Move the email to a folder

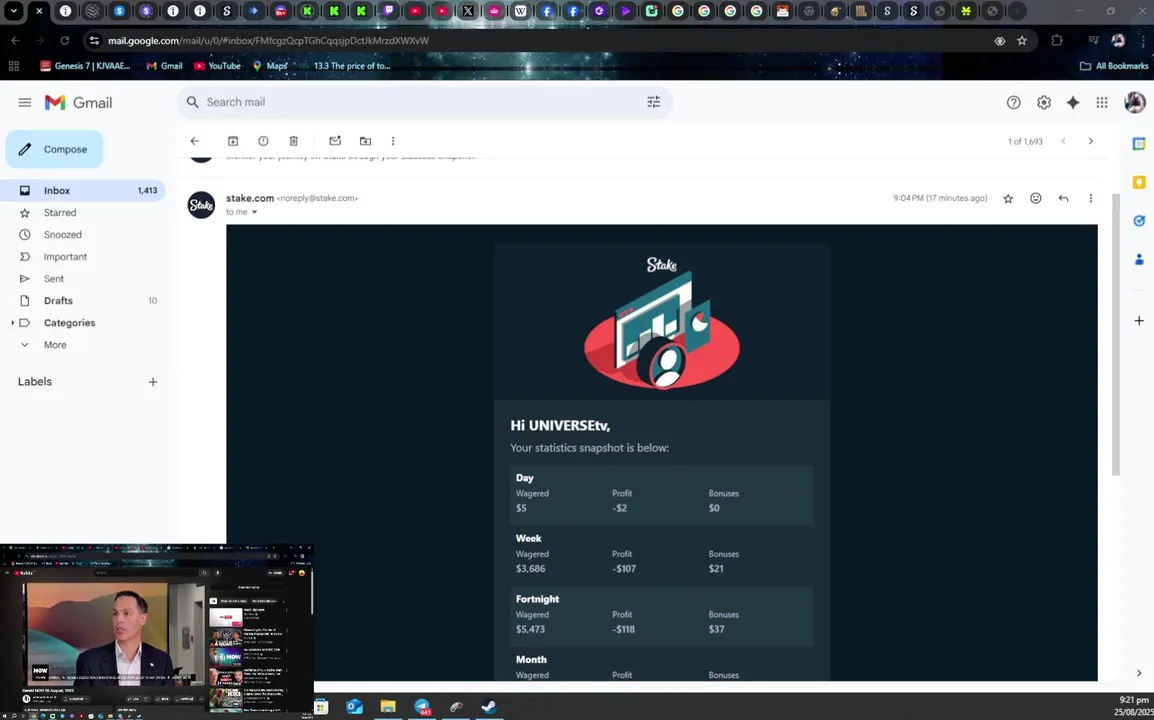click(x=365, y=141)
